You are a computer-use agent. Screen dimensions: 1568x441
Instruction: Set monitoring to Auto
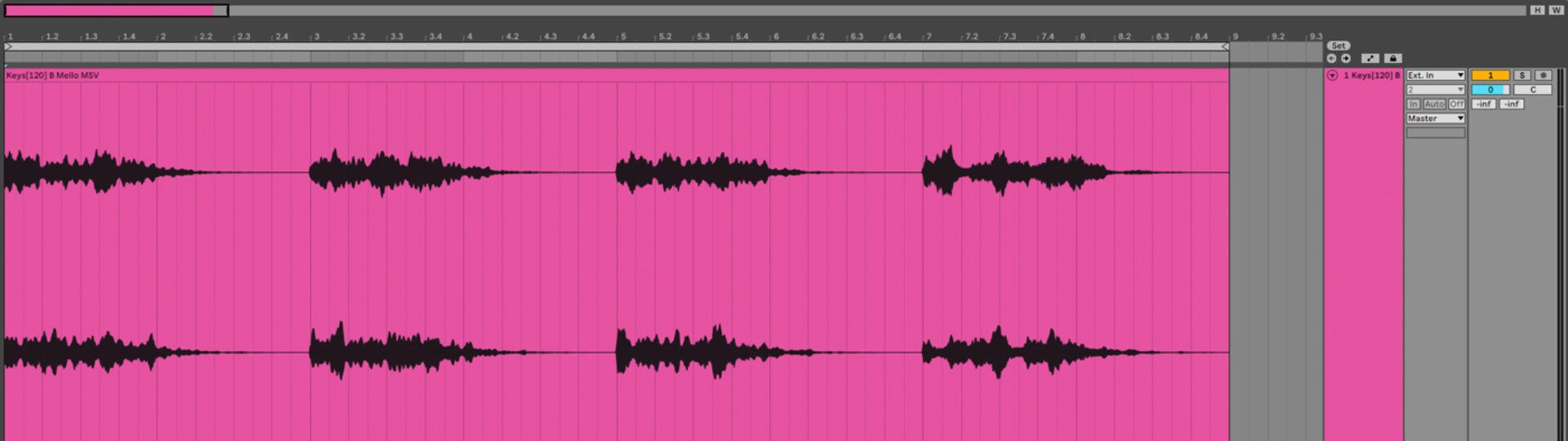[x=1434, y=104]
